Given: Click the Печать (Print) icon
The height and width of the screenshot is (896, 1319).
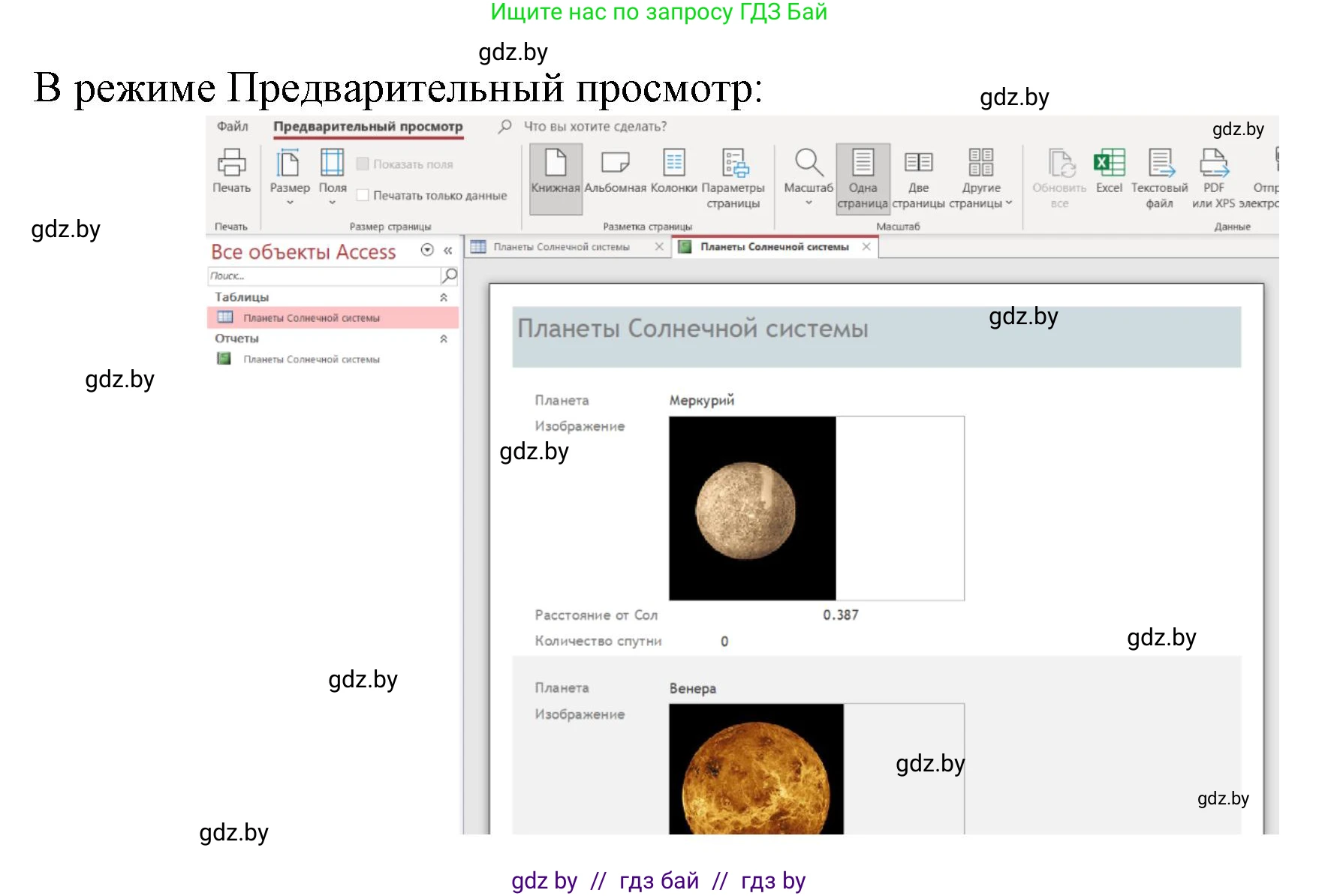Looking at the screenshot, I should click(233, 174).
